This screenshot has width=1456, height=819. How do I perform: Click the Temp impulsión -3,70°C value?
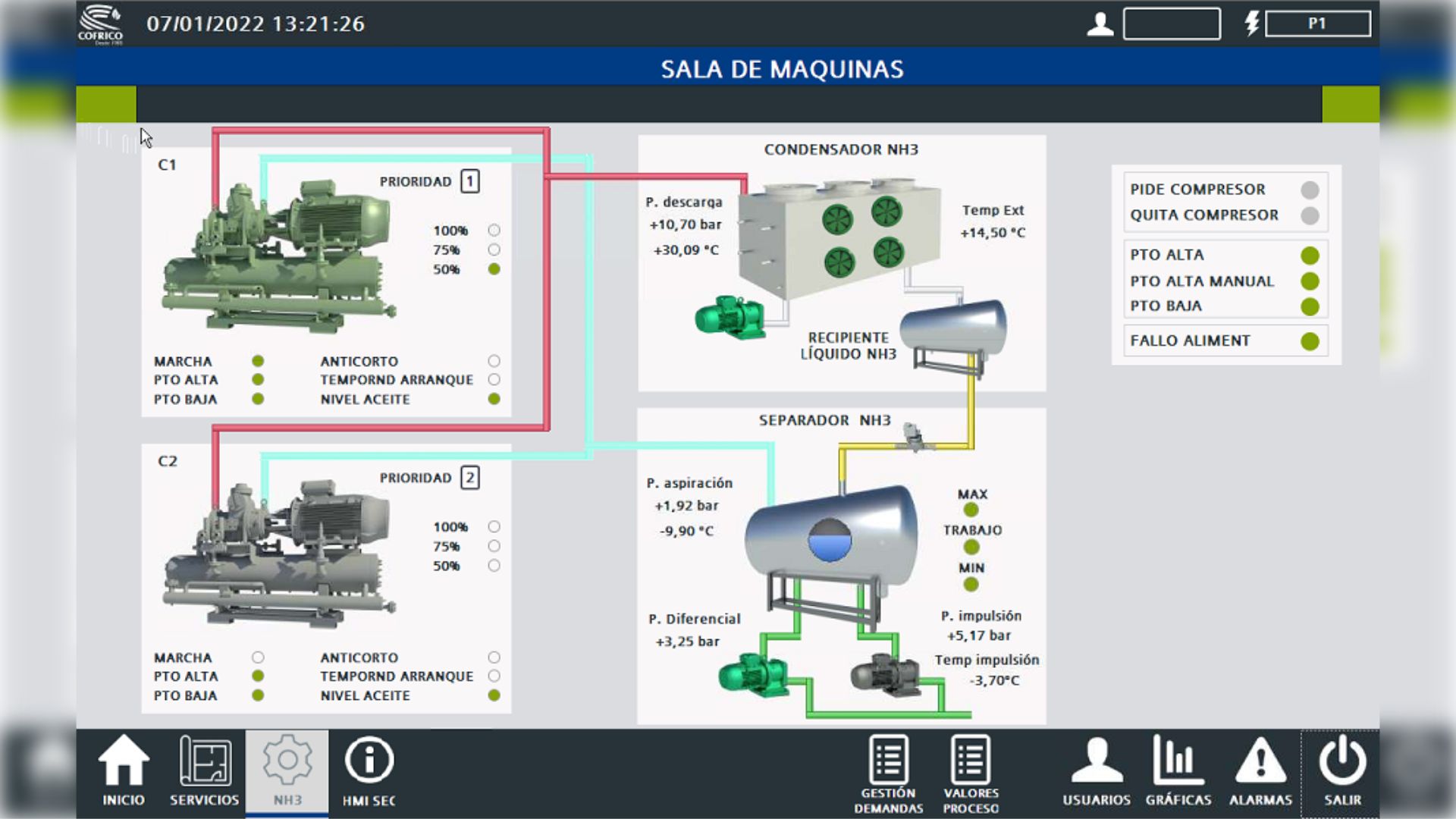994,681
